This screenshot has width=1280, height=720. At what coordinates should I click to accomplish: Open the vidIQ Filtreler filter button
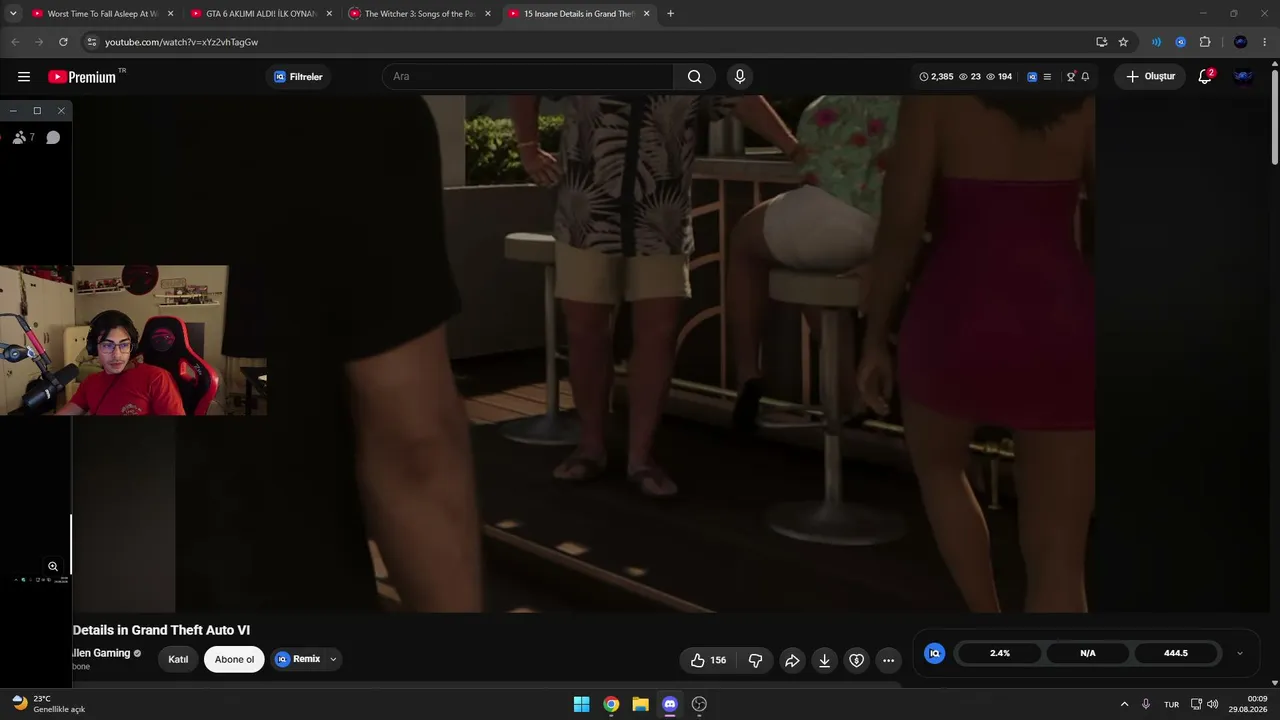pos(298,77)
